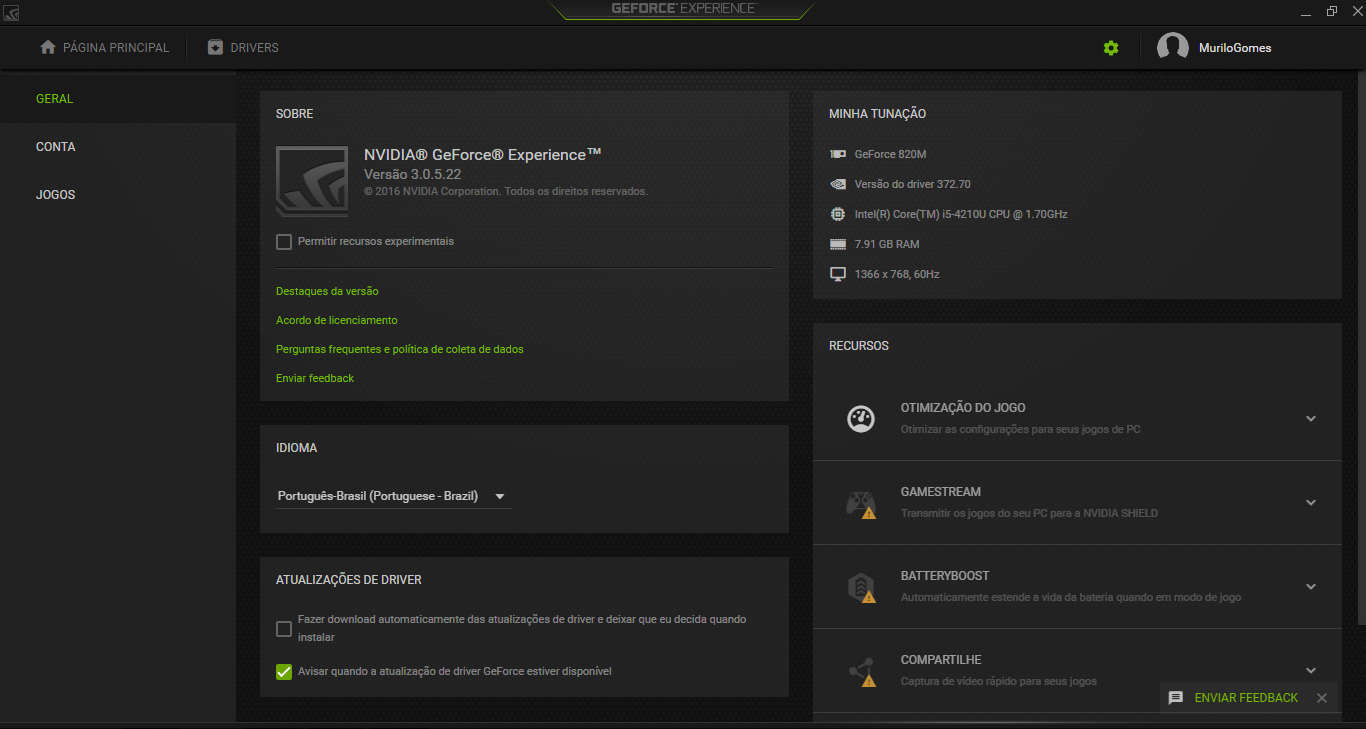
Task: Click the Versão 3.0.5.22 text
Action: 412,174
